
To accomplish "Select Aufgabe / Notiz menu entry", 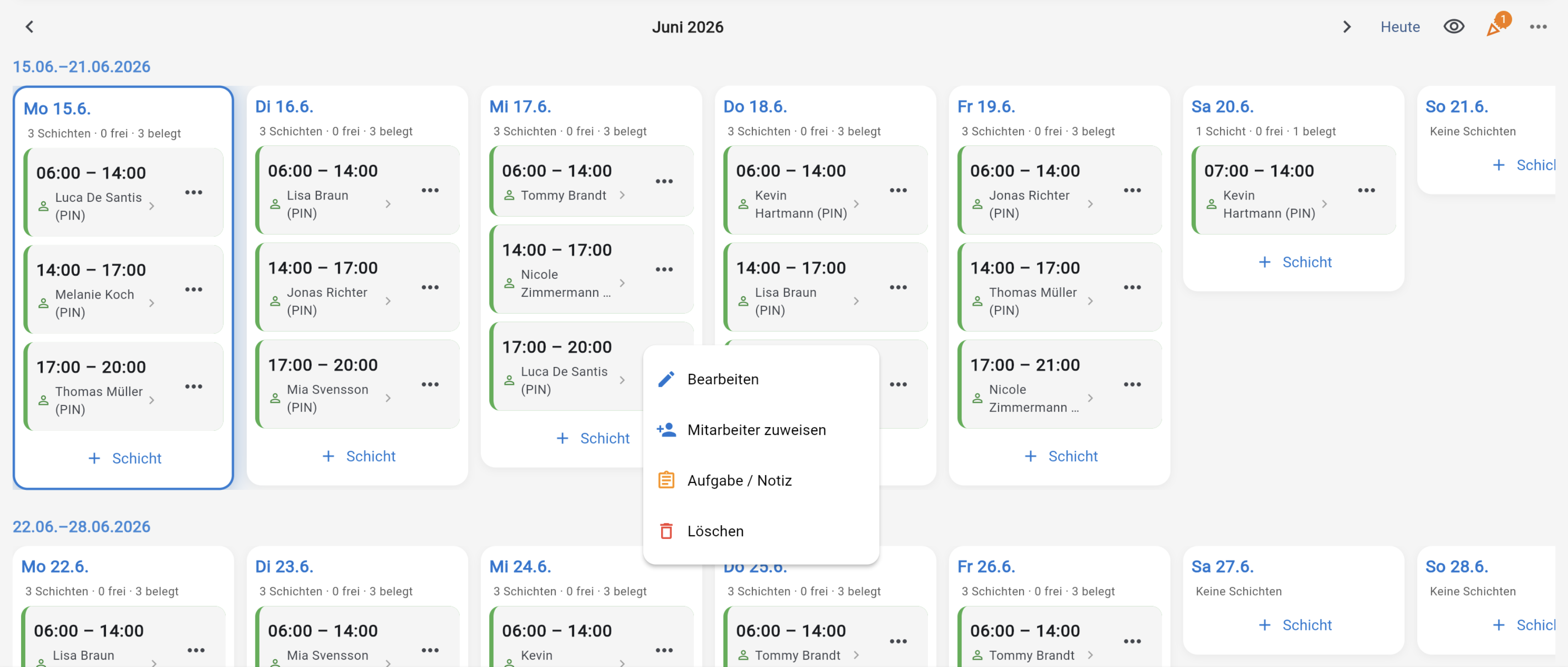I will point(761,480).
